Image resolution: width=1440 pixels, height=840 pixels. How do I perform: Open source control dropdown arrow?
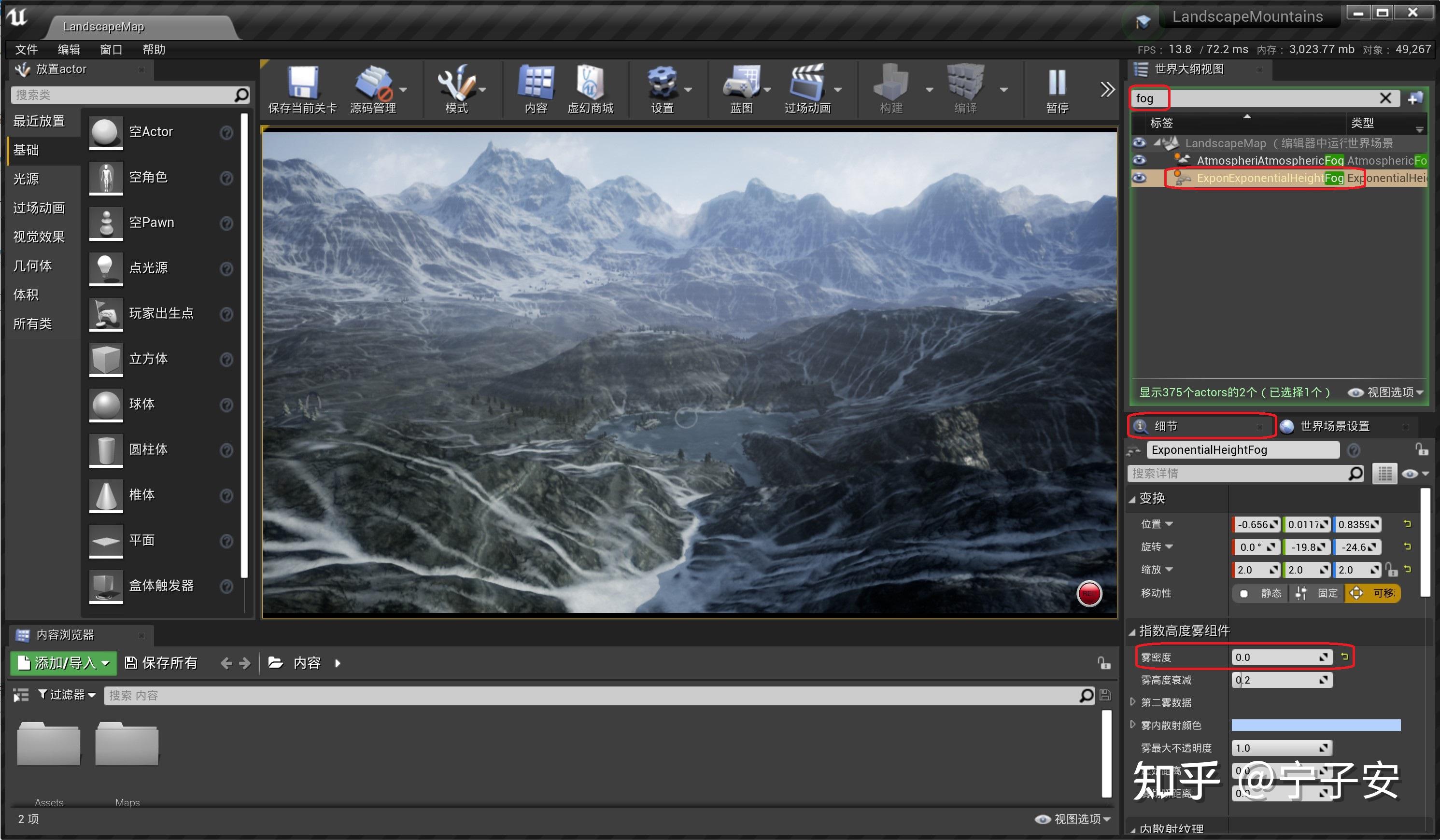click(x=403, y=90)
